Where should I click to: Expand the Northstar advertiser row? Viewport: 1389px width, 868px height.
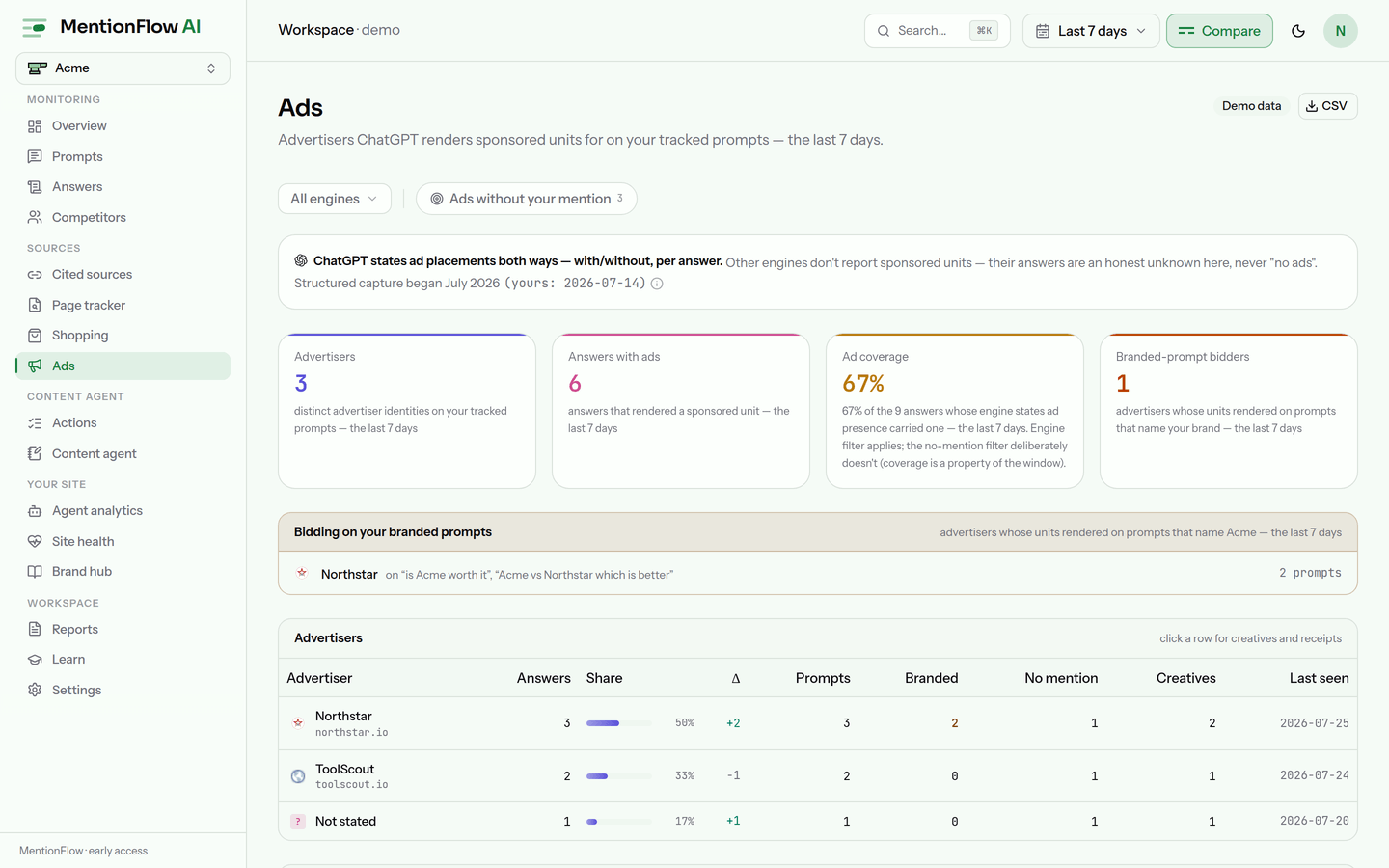818,723
